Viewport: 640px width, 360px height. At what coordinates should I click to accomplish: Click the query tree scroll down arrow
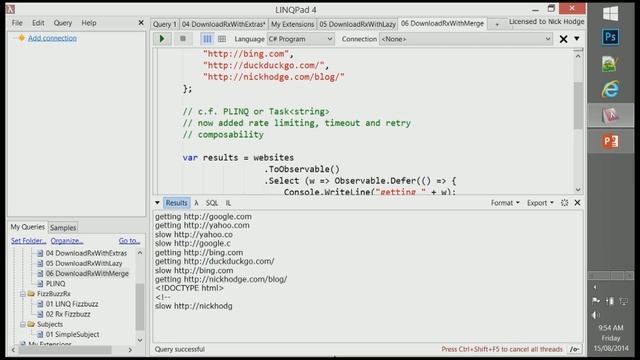(140, 340)
